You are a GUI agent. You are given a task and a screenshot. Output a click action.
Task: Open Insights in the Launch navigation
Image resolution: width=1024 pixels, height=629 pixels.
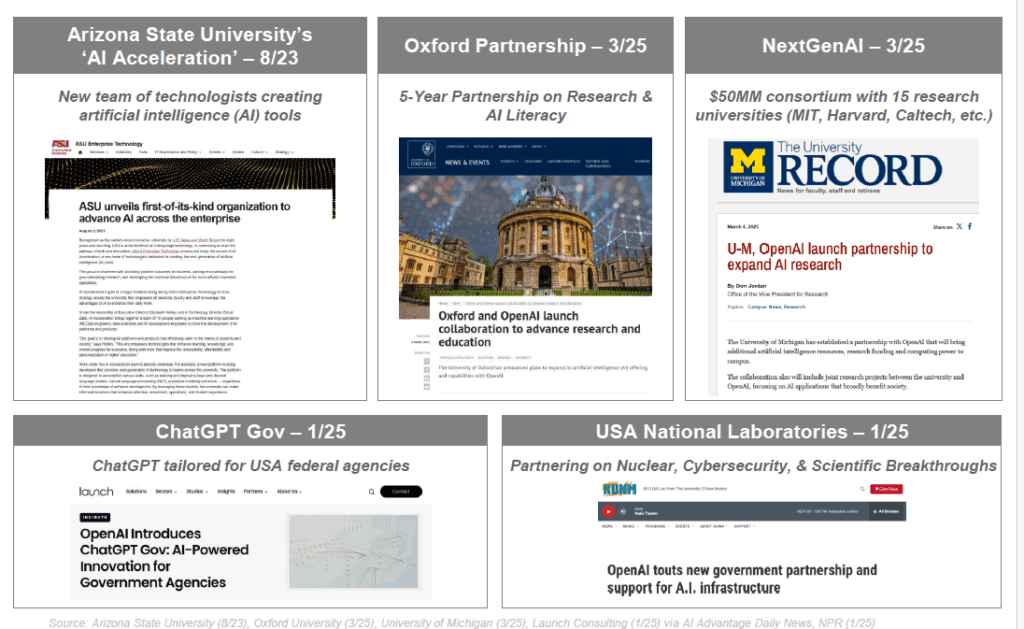pyautogui.click(x=226, y=491)
